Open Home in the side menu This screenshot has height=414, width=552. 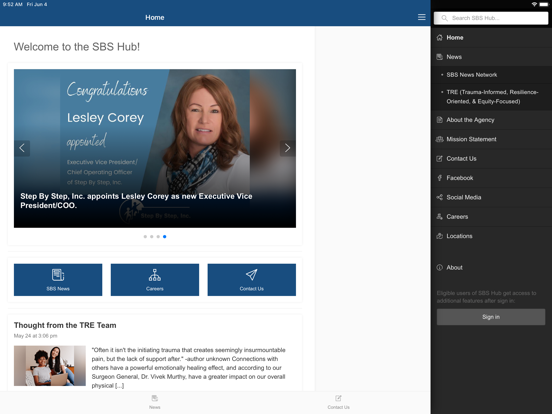(491, 38)
